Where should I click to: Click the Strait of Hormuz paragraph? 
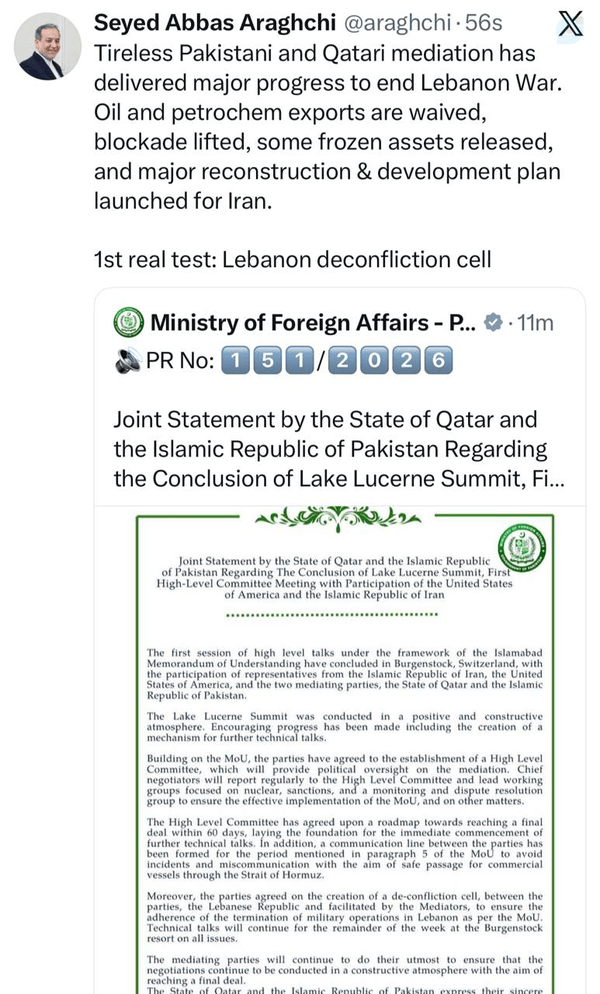coord(344,848)
